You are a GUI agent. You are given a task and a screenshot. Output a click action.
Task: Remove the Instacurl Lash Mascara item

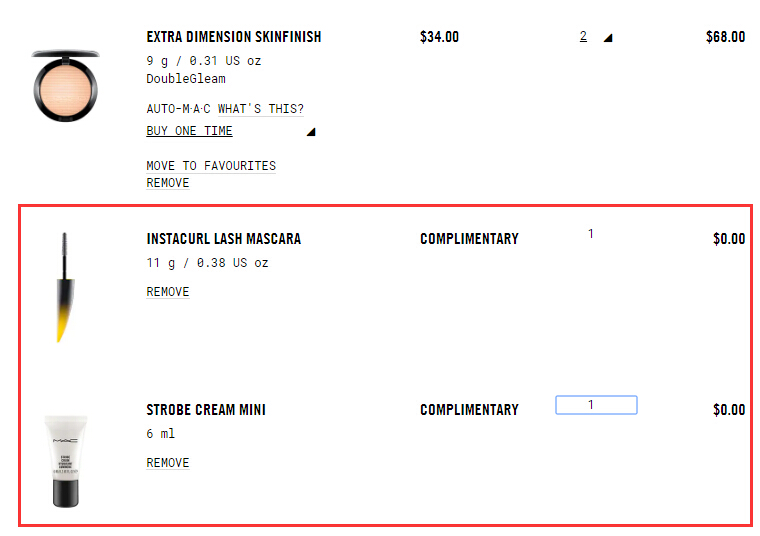click(167, 292)
